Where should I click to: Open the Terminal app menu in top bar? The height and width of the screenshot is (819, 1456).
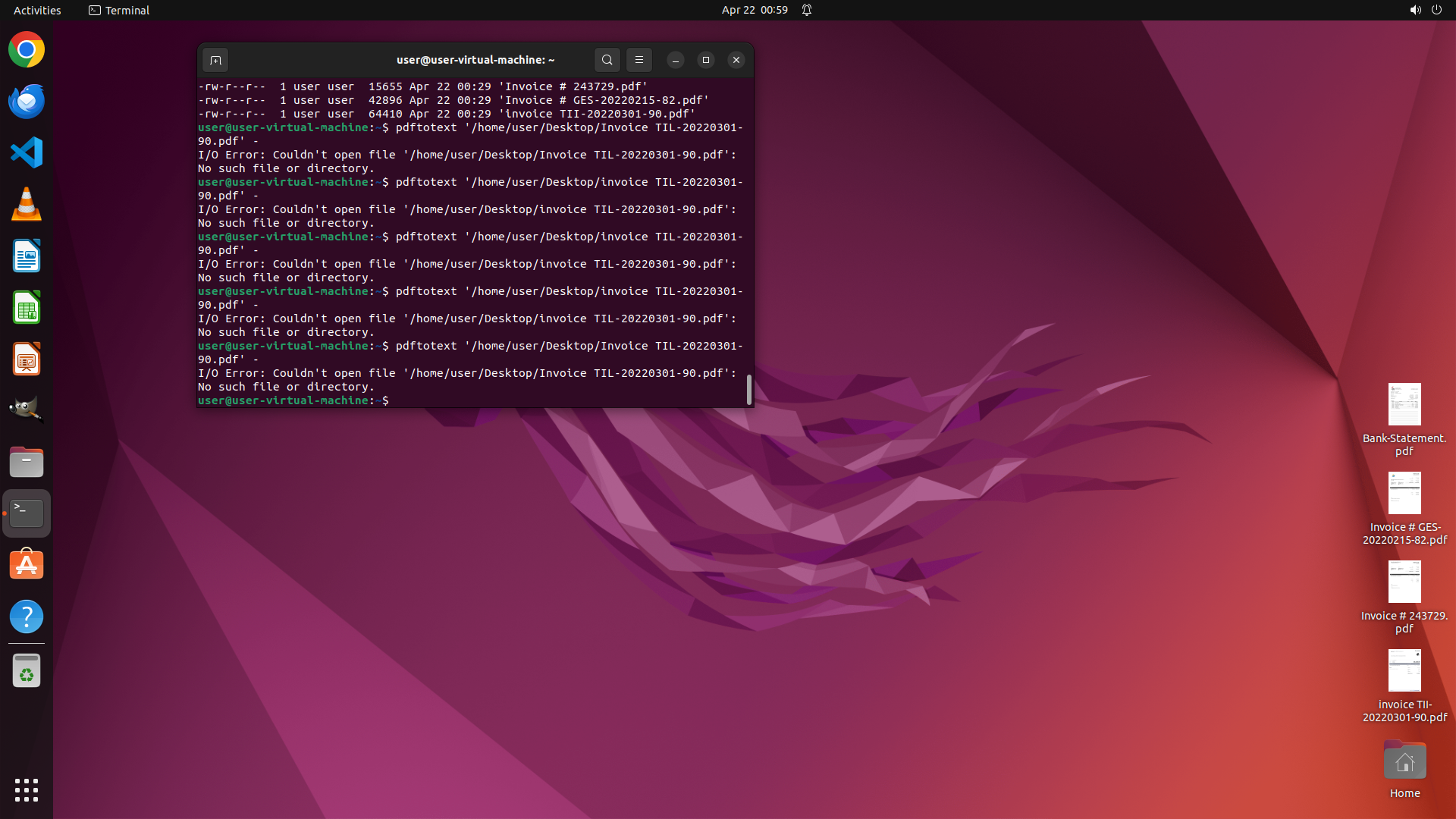click(119, 10)
